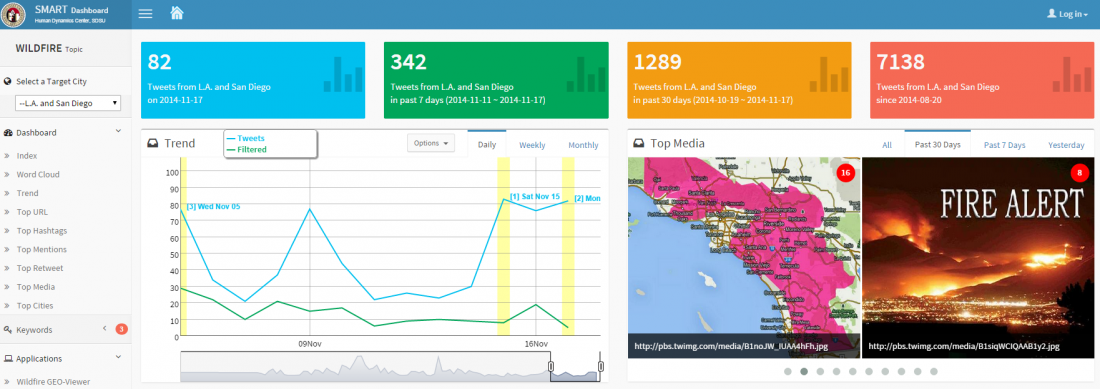Click the bar chart icon in green 342 card
This screenshot has width=1100, height=389.
(586, 74)
